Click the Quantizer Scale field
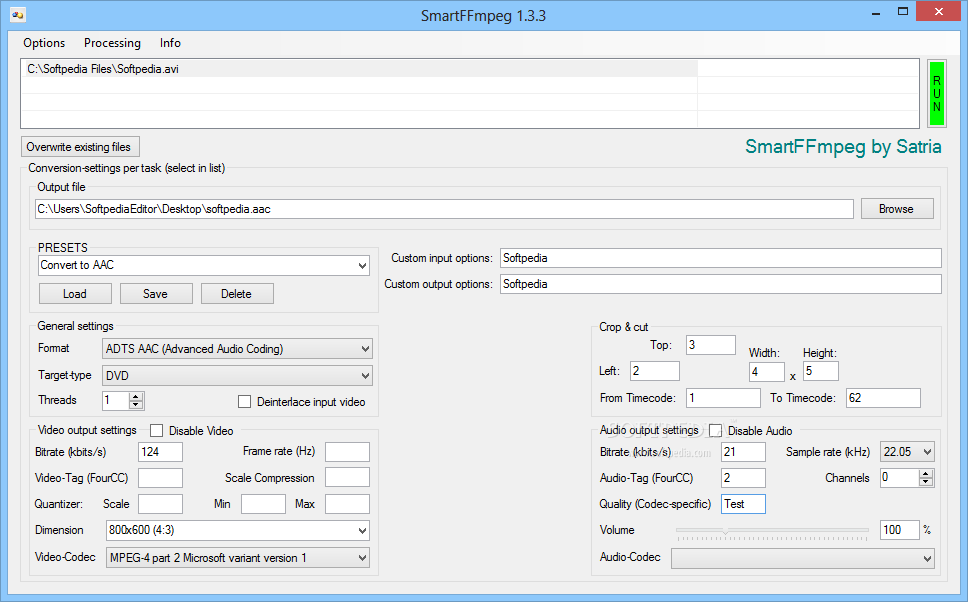968x602 pixels. pyautogui.click(x=160, y=504)
